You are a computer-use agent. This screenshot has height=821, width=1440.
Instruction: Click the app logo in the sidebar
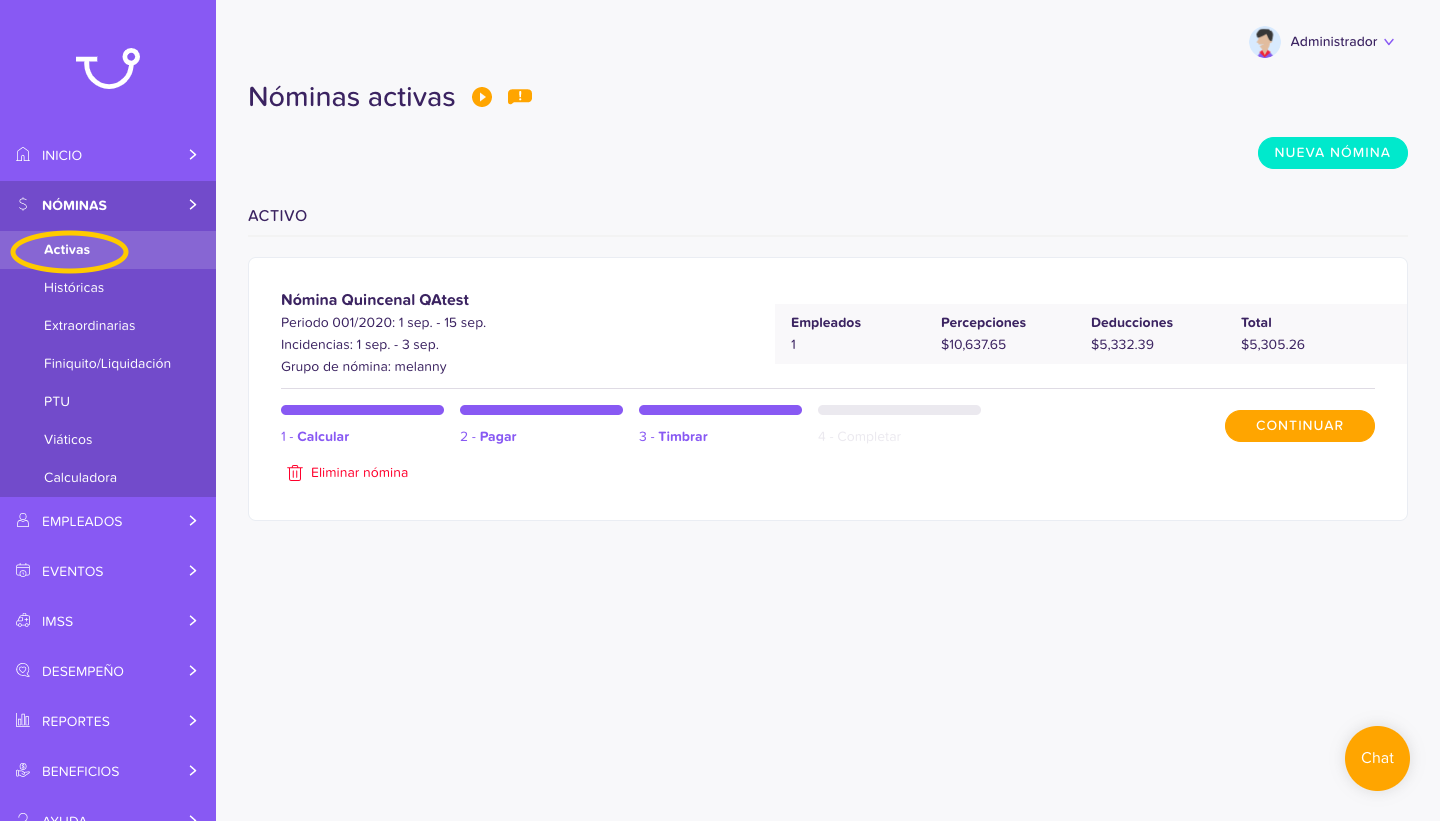(x=108, y=68)
